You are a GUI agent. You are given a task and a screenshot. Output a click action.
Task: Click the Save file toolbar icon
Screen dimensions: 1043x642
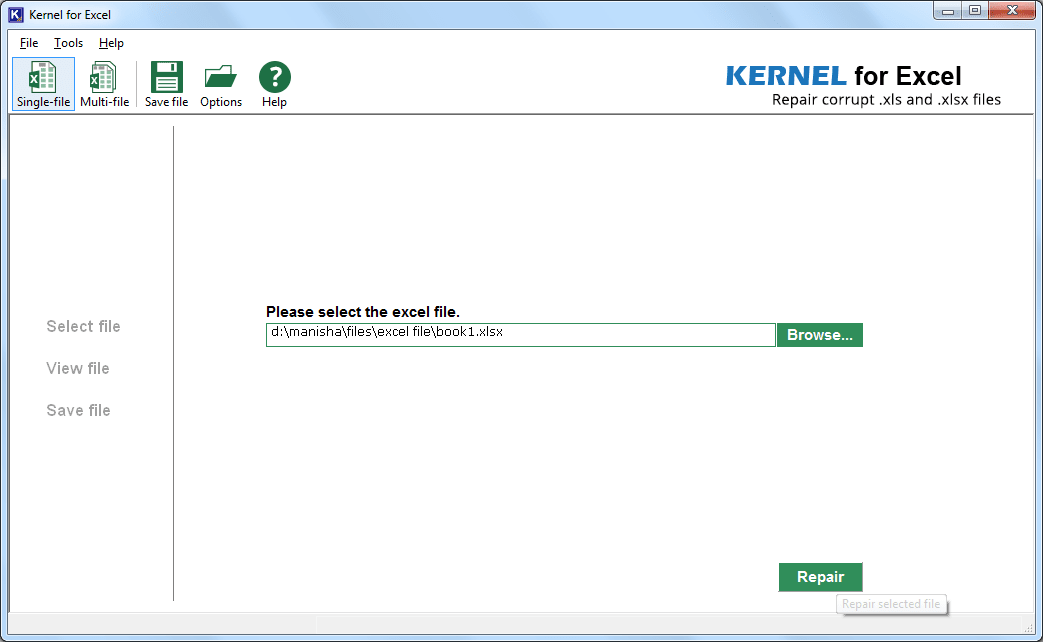tap(166, 84)
